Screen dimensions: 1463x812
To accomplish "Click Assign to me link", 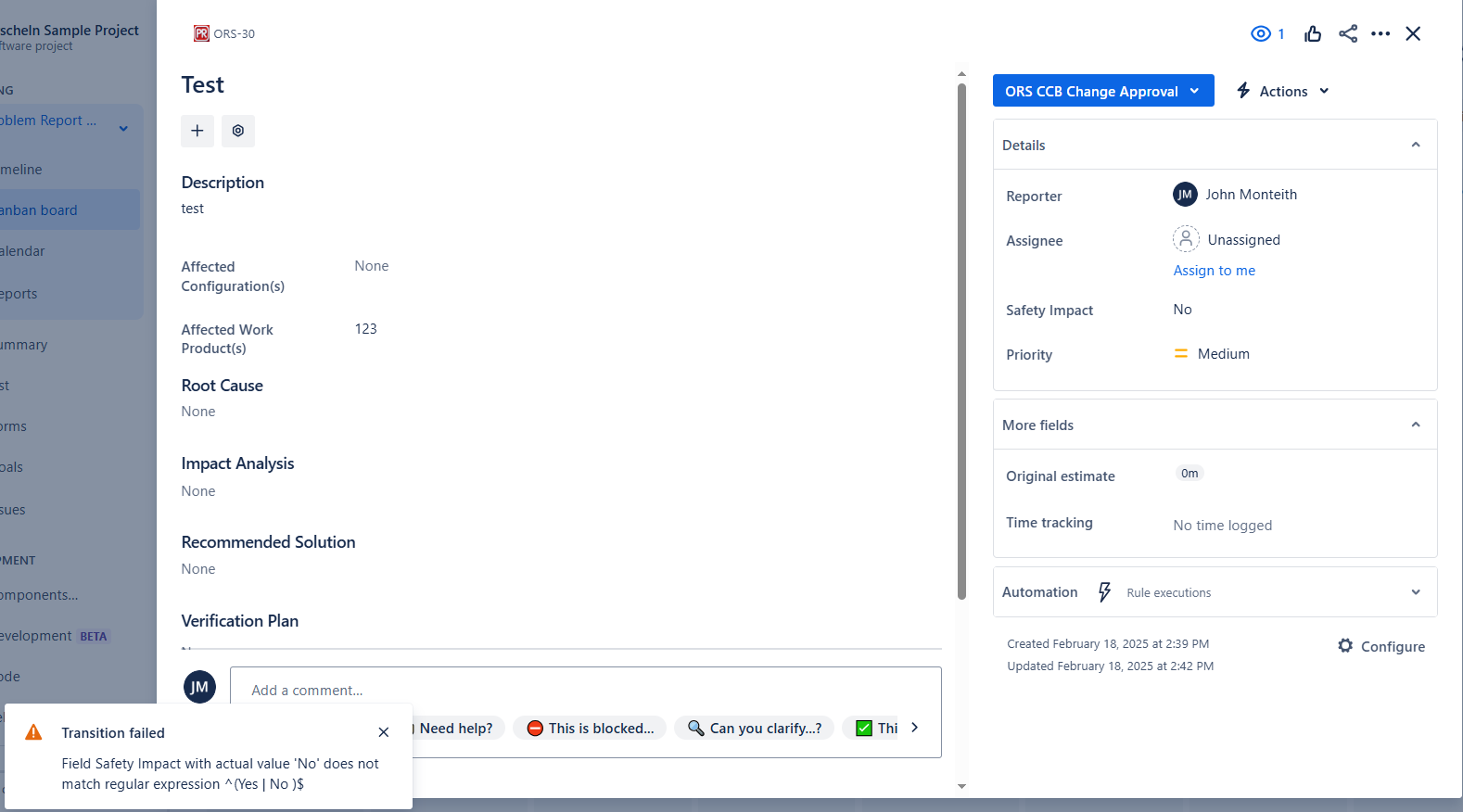I will click(x=1215, y=271).
